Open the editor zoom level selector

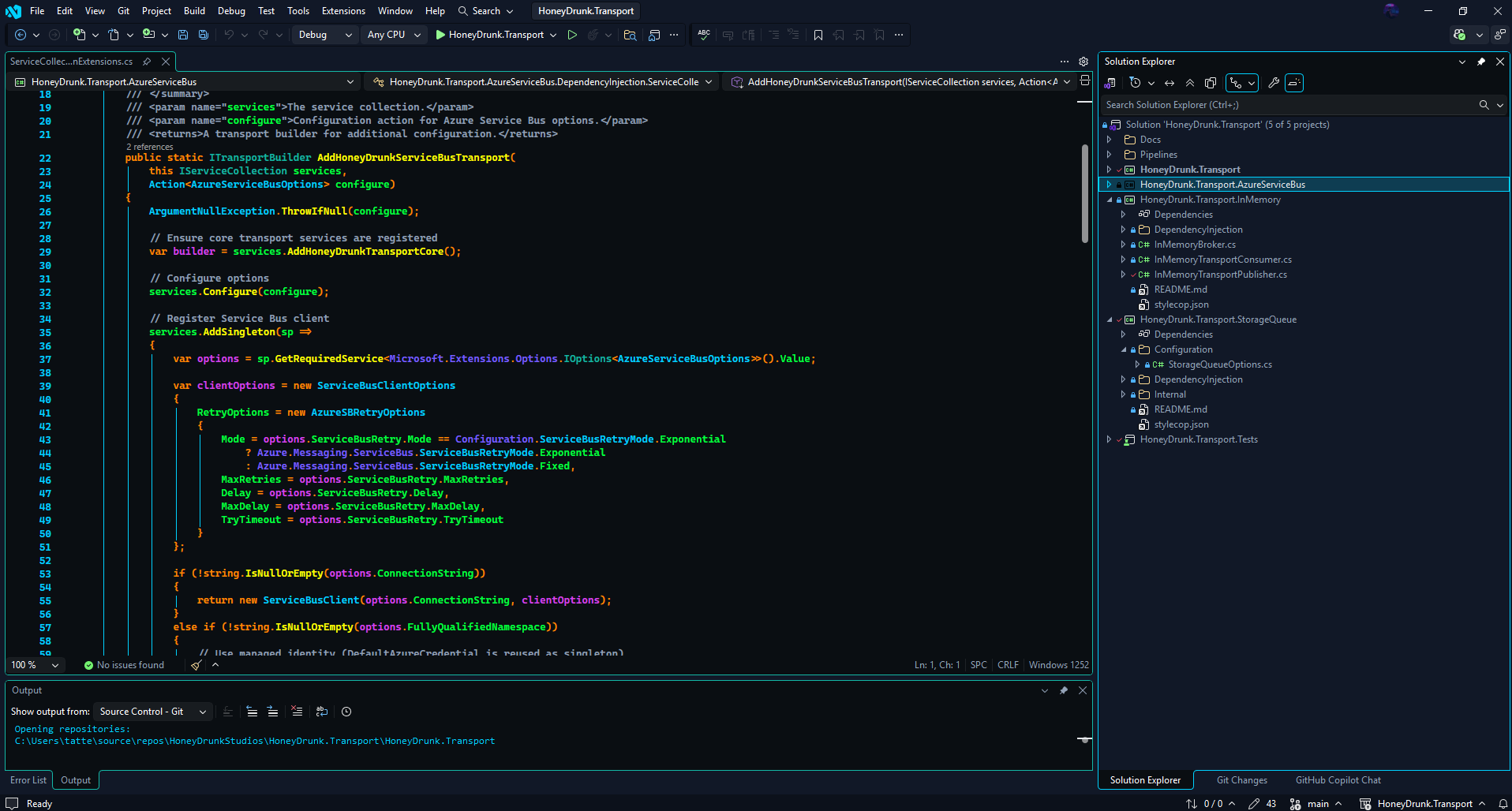(35, 664)
